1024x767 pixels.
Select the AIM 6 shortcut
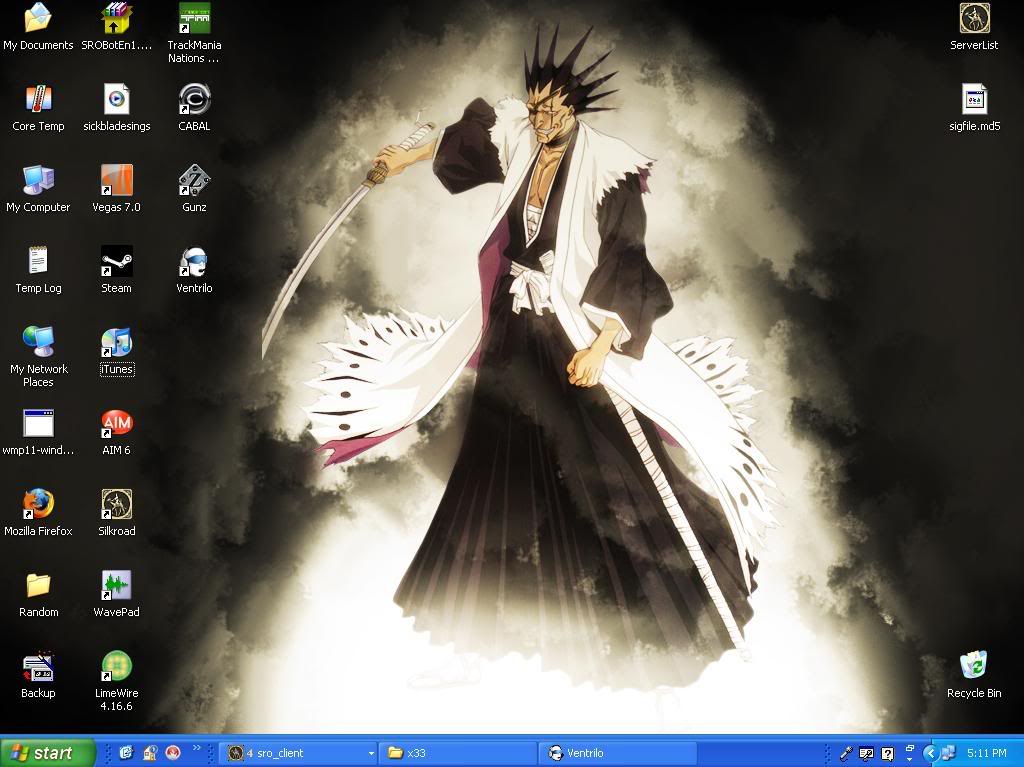tap(116, 432)
